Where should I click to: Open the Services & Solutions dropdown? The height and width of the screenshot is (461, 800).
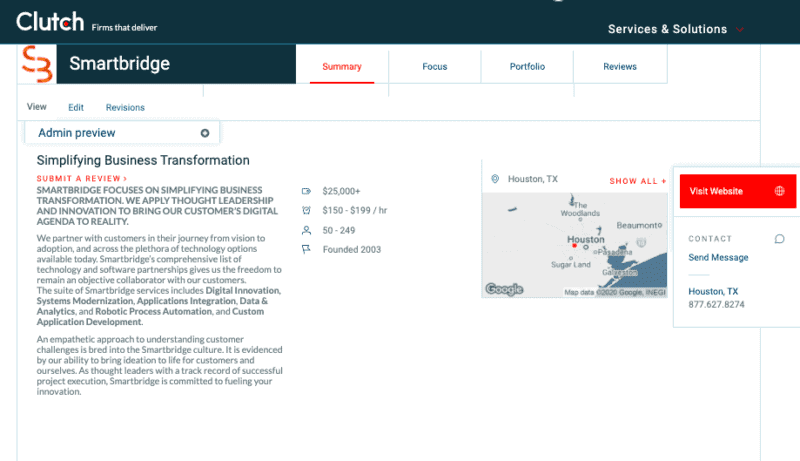676,29
